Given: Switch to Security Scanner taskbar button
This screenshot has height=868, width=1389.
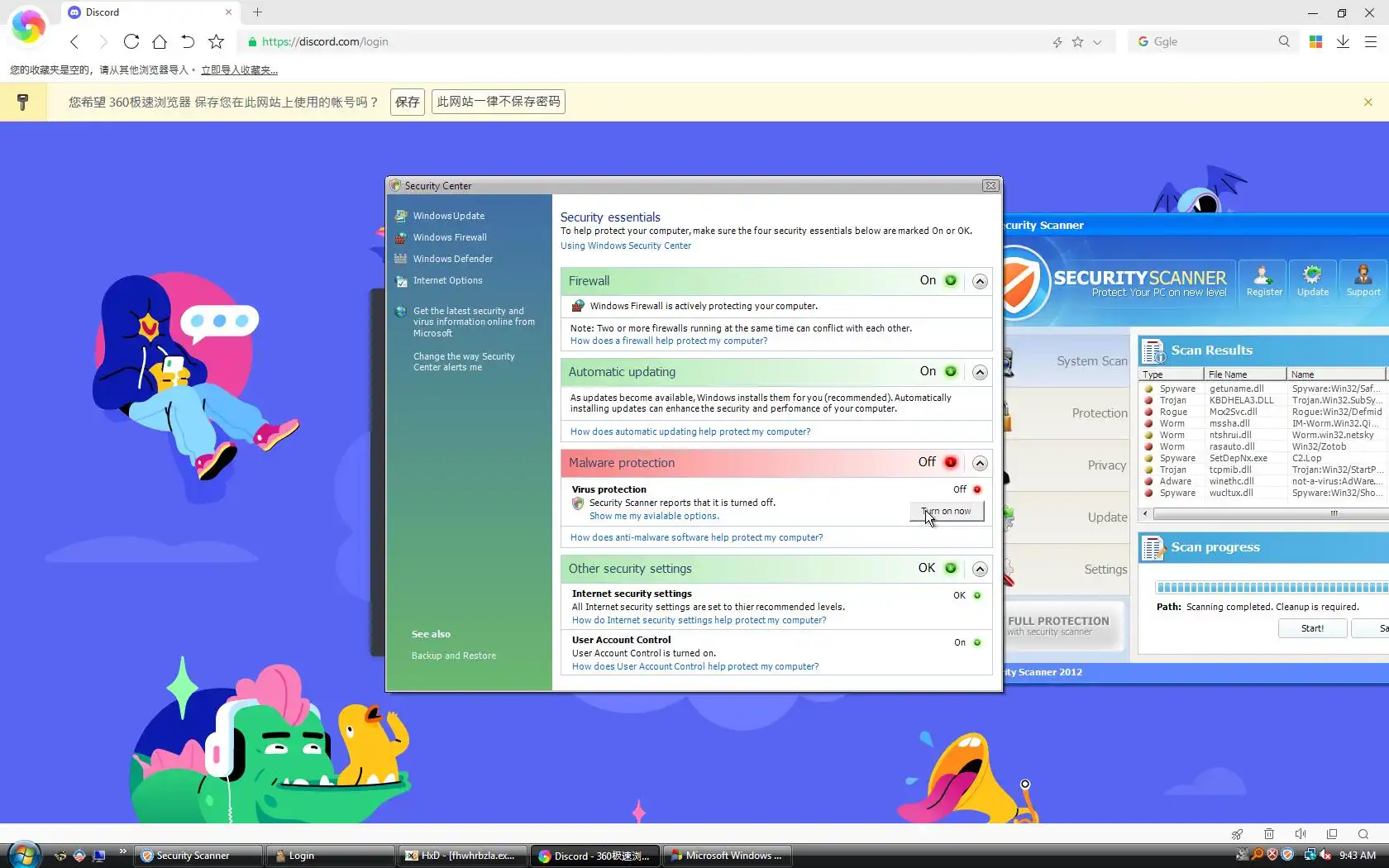Looking at the screenshot, I should [199, 856].
